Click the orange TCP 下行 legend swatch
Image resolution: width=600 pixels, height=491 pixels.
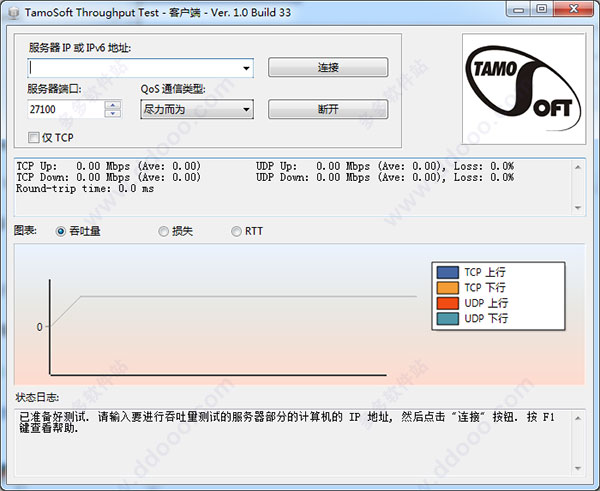click(x=448, y=287)
